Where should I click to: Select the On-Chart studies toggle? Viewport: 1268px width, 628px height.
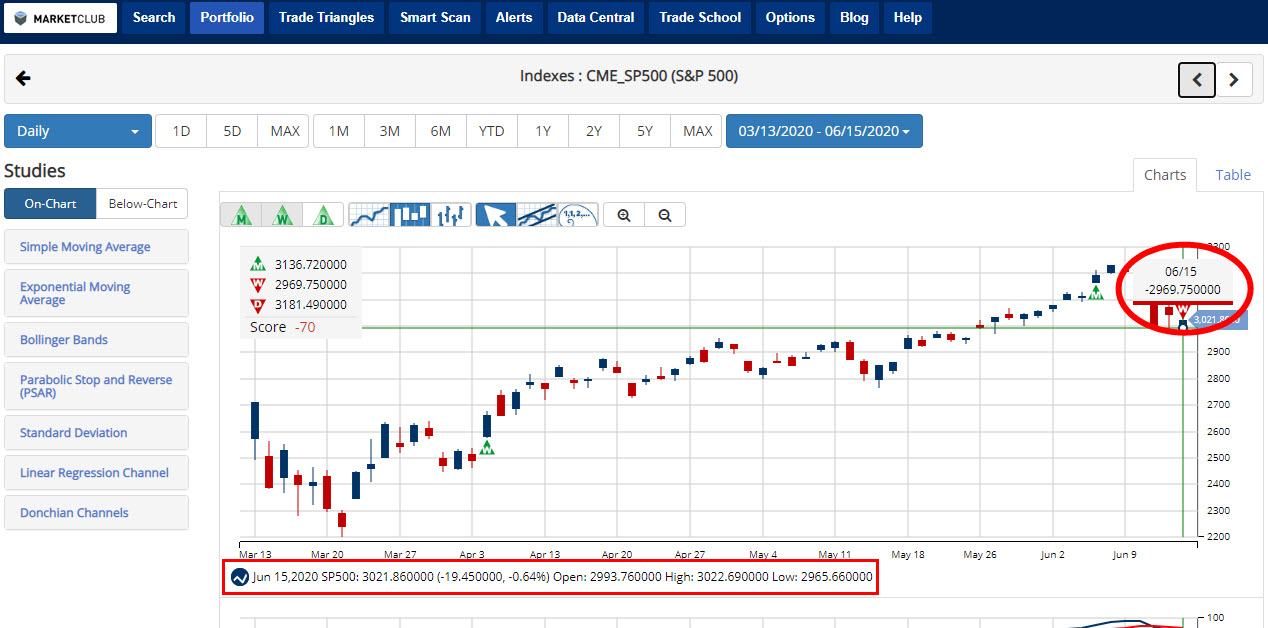click(x=50, y=203)
